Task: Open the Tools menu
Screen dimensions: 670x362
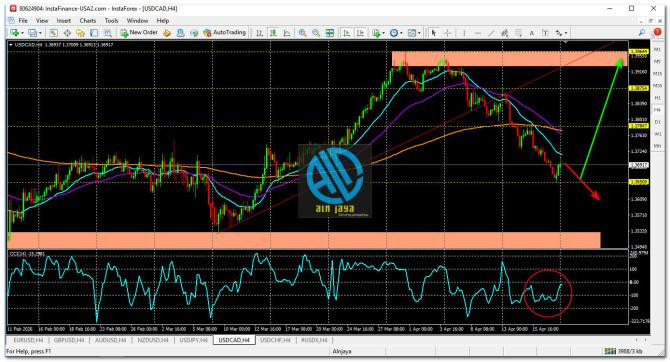Action: [111, 21]
